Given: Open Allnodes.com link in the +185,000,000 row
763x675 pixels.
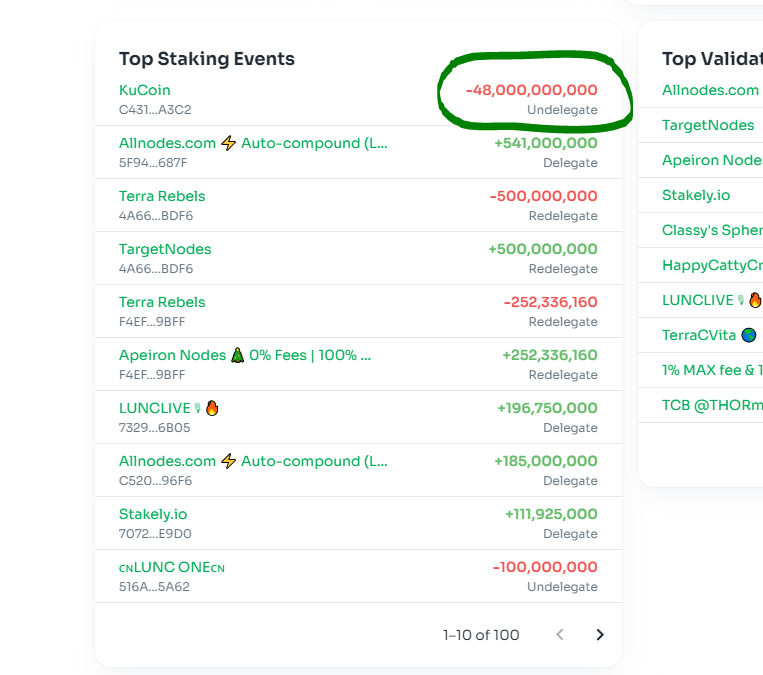Looking at the screenshot, I should (x=253, y=461).
